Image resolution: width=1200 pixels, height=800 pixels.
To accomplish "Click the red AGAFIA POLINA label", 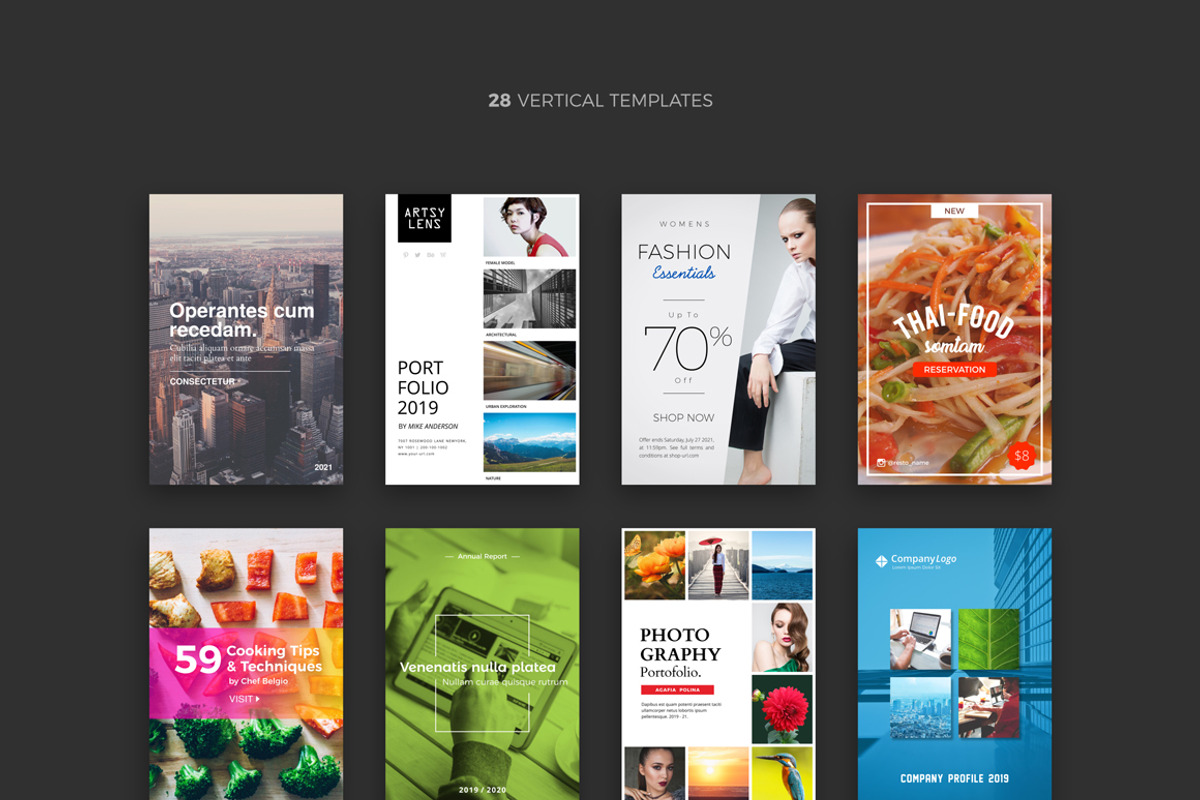I will (677, 690).
